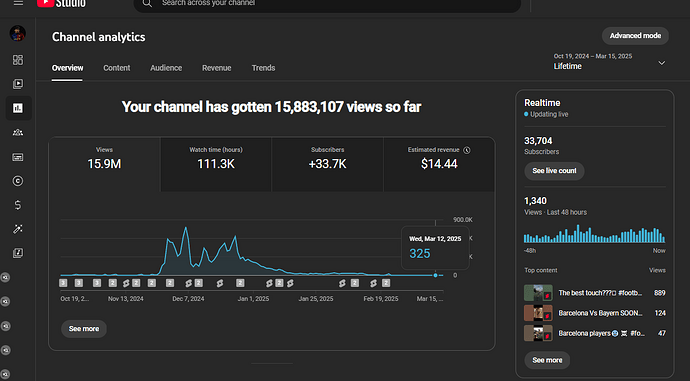Open 'Barcelona players' video thumbnail
The width and height of the screenshot is (690, 381).
click(x=538, y=333)
